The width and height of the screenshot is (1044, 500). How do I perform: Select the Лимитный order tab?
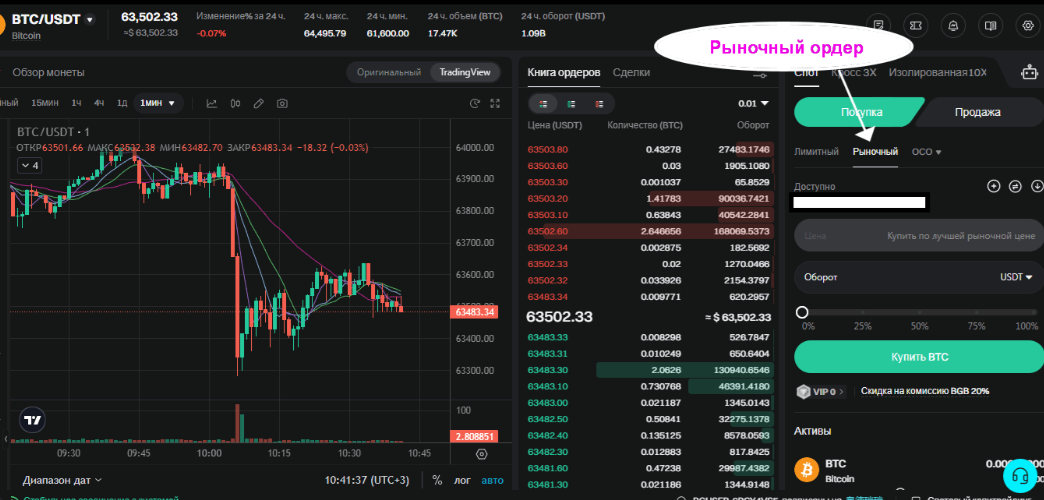click(x=816, y=152)
